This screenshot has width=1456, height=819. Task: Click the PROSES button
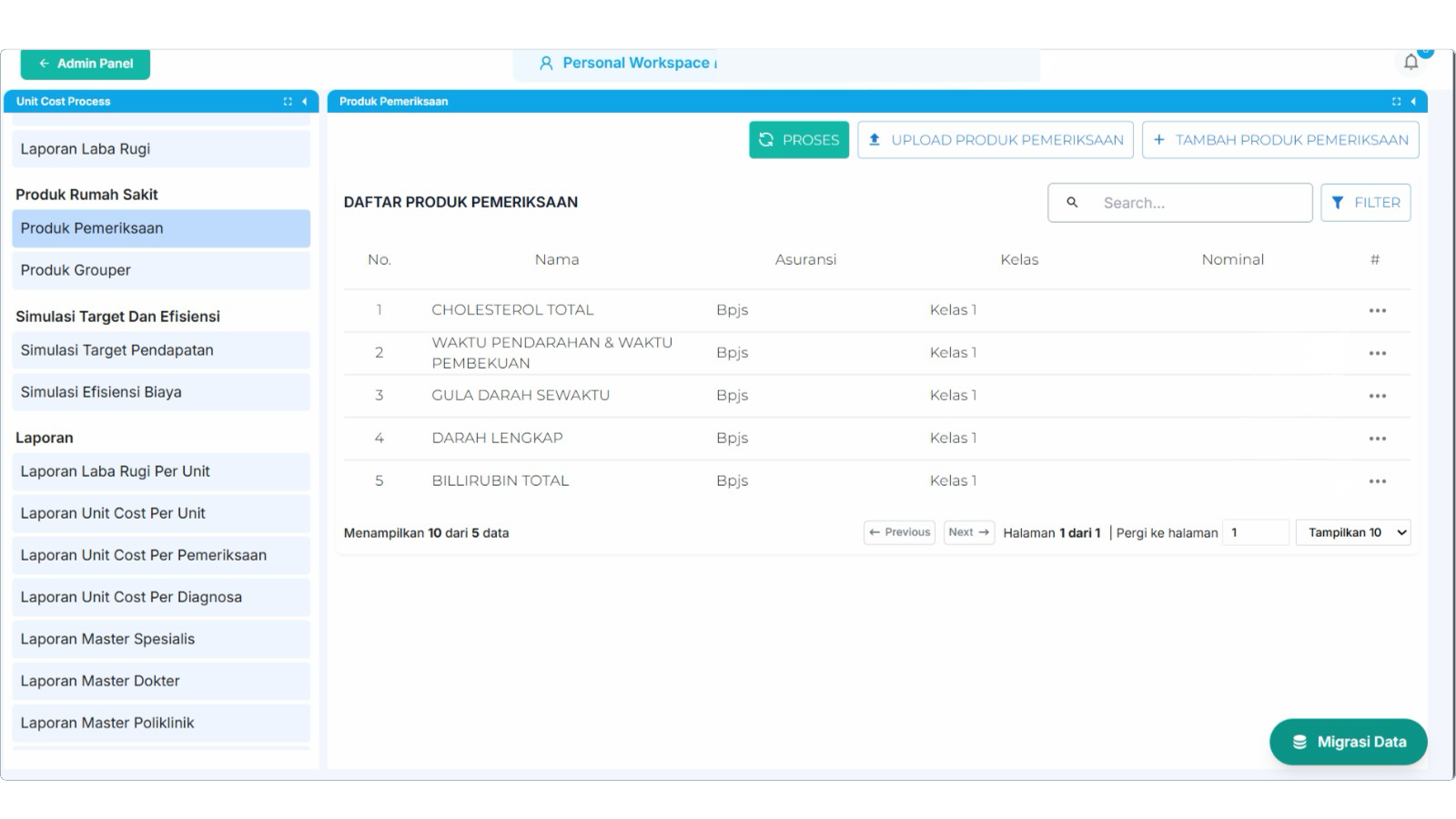[x=799, y=140]
